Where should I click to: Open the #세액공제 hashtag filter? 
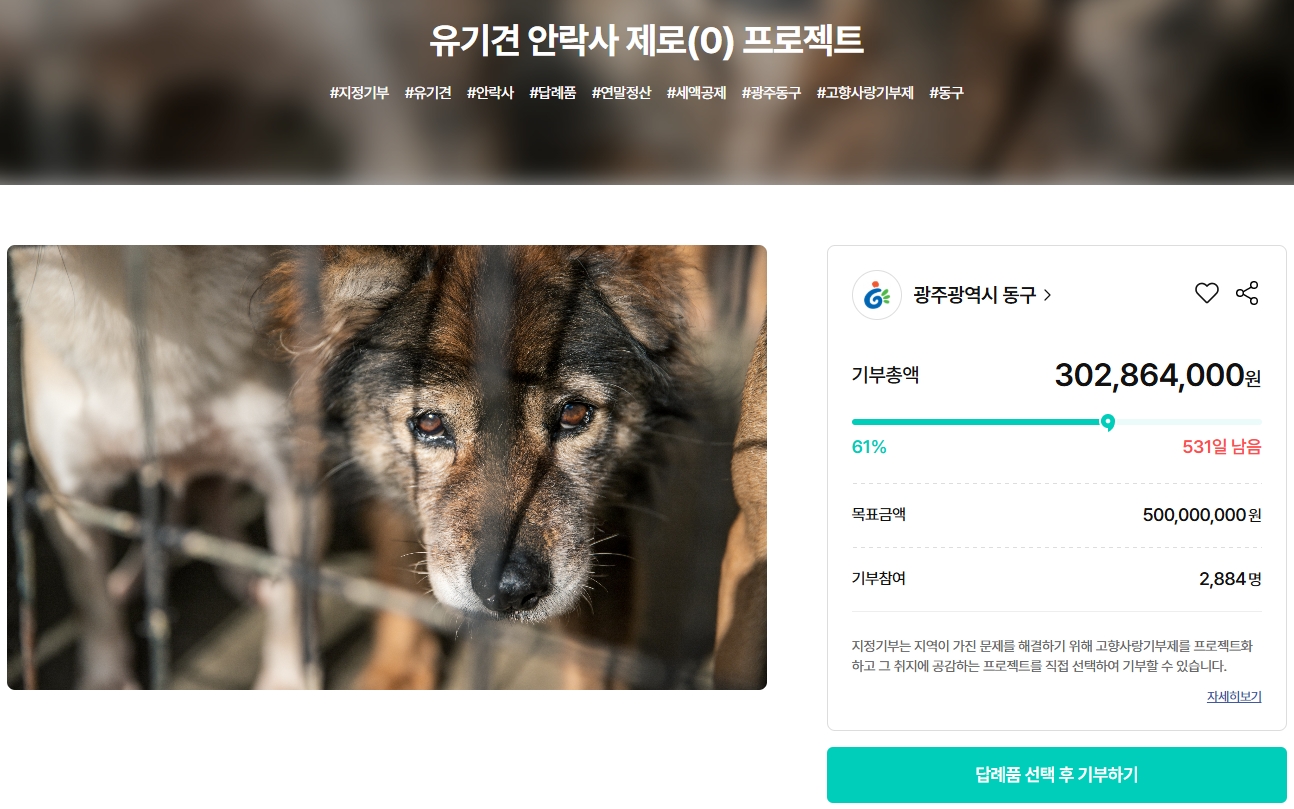coord(696,92)
